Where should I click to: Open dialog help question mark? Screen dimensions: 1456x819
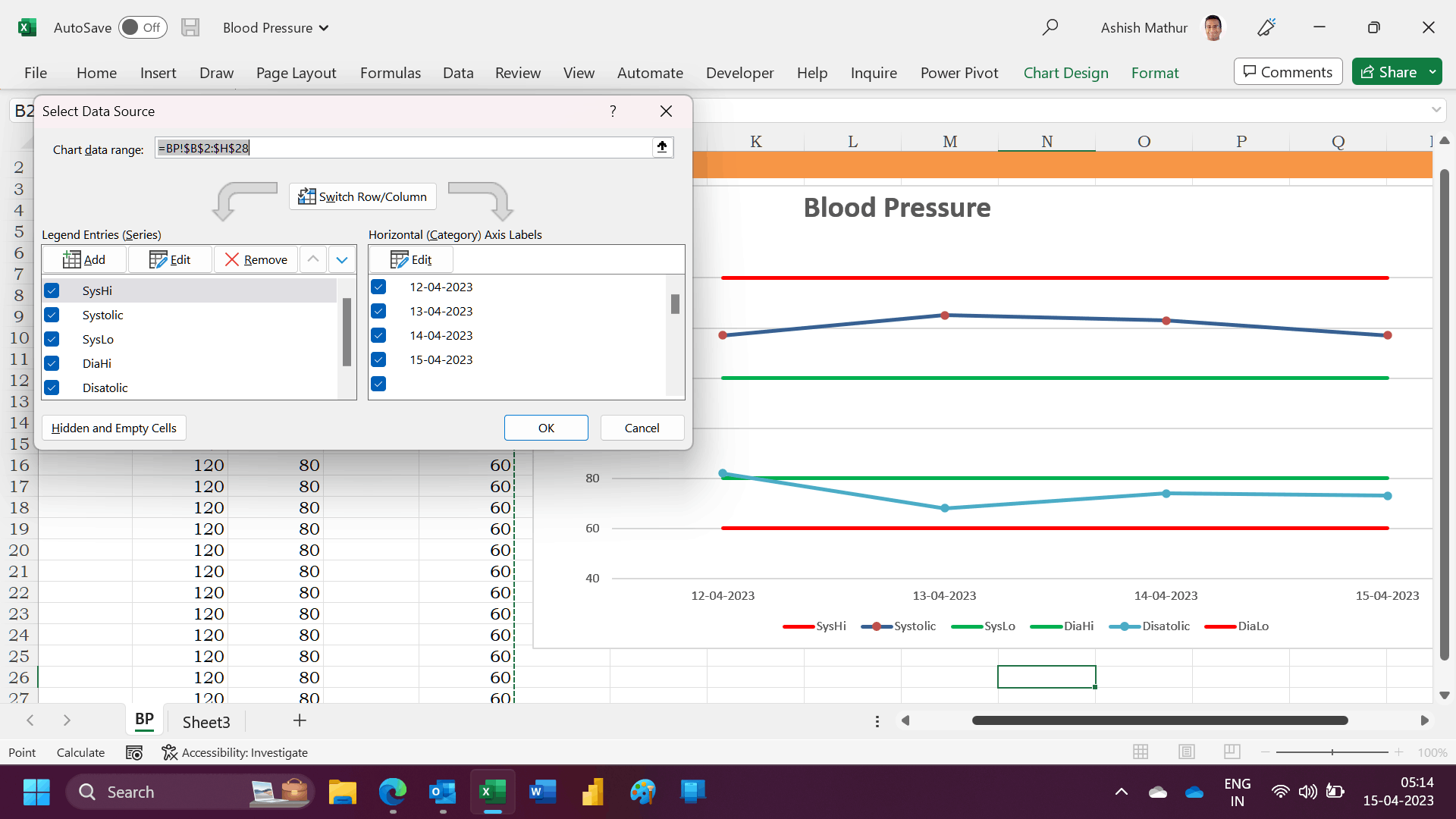pos(613,111)
